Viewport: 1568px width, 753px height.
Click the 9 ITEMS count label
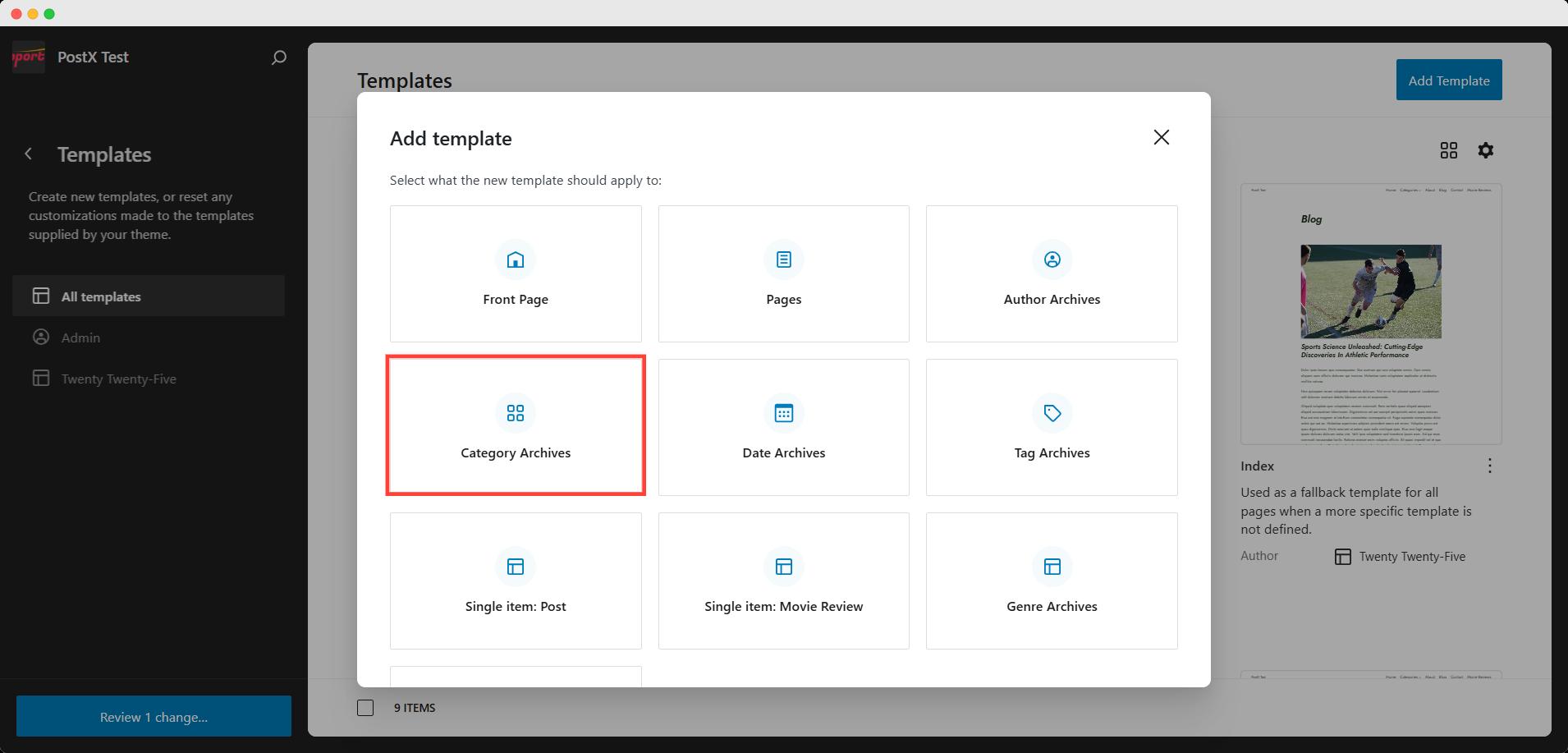click(415, 707)
